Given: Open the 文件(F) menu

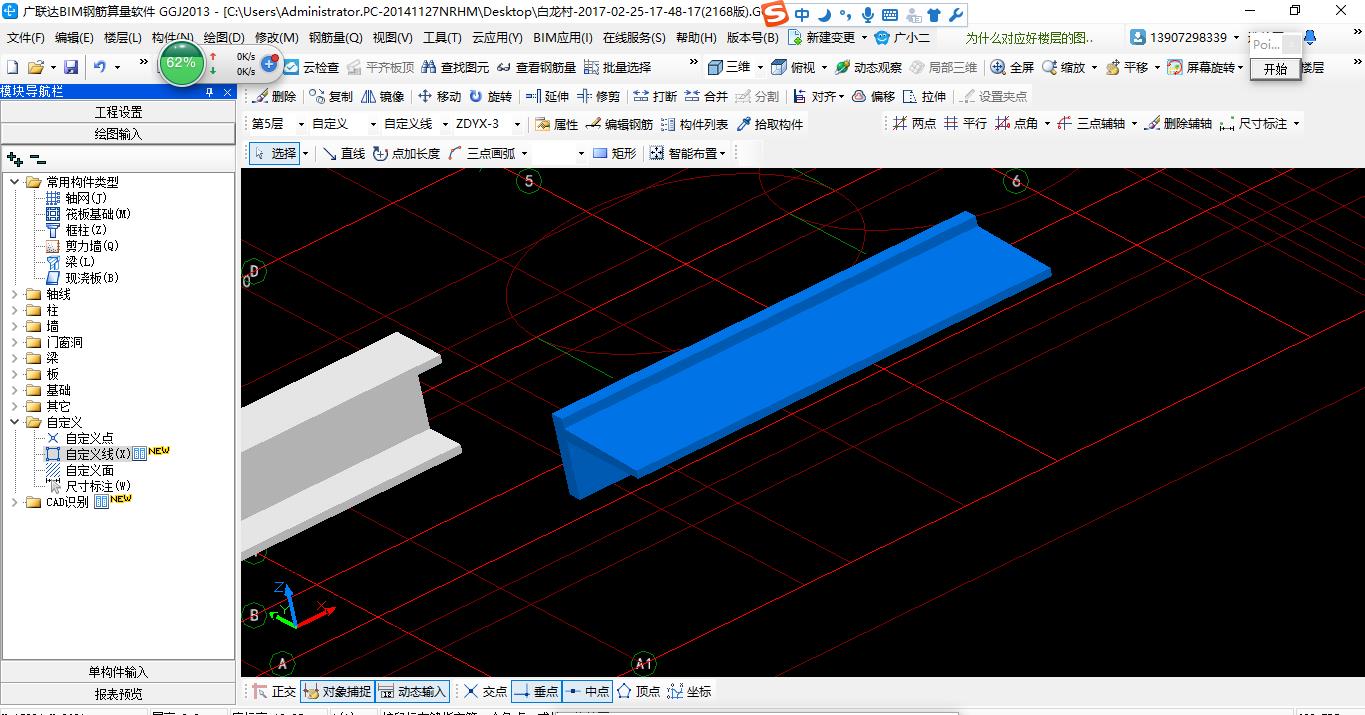Looking at the screenshot, I should [x=26, y=38].
